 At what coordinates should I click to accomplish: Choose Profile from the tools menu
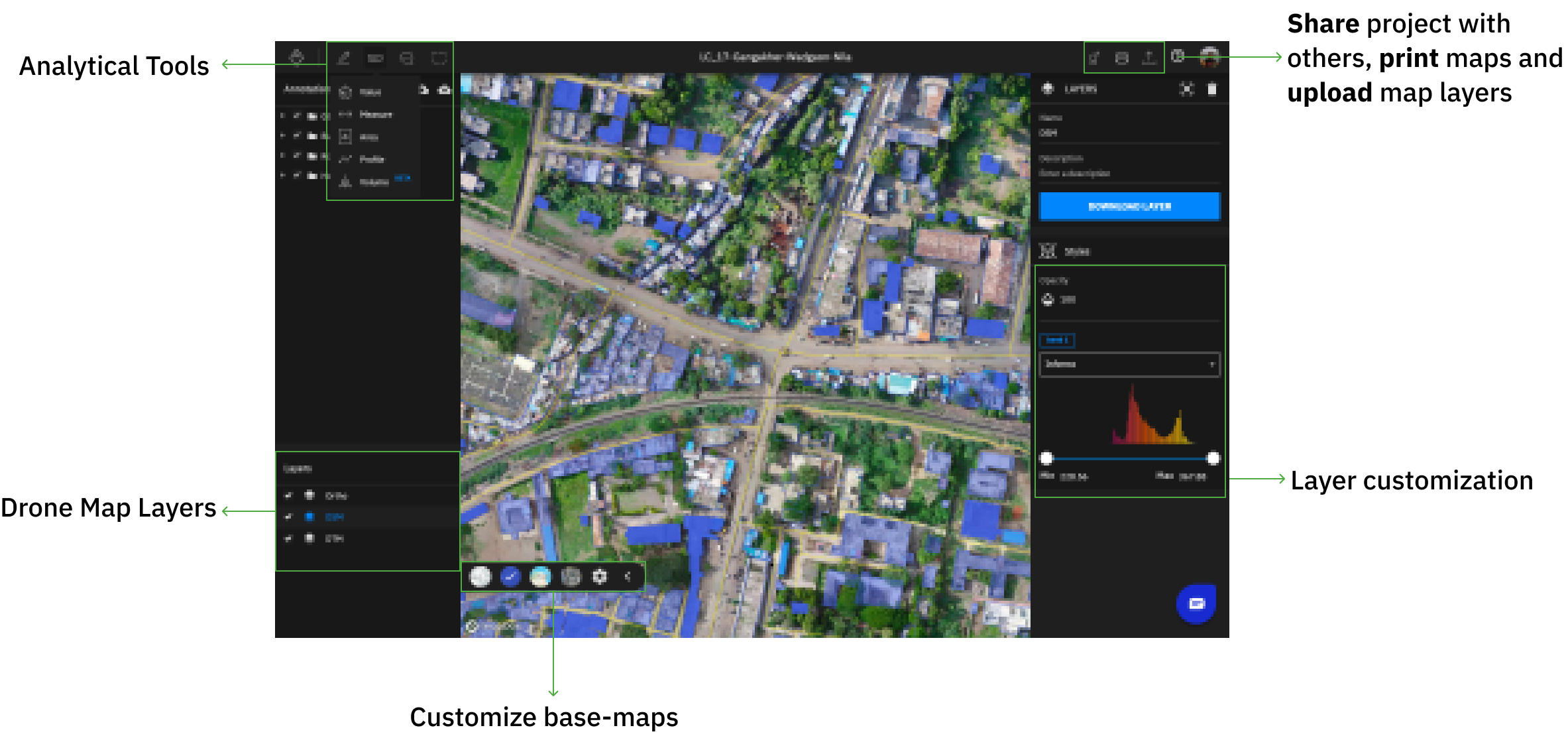click(371, 159)
